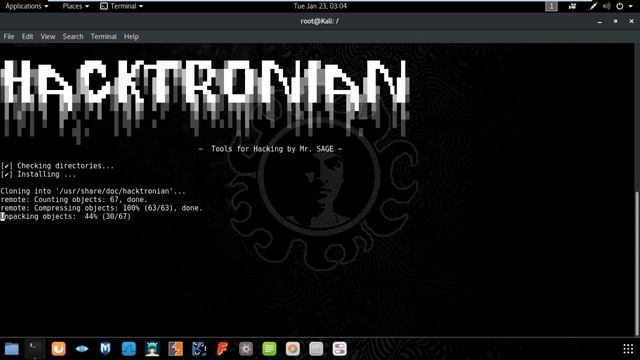Launch Metasploit from the dock

click(x=105, y=349)
